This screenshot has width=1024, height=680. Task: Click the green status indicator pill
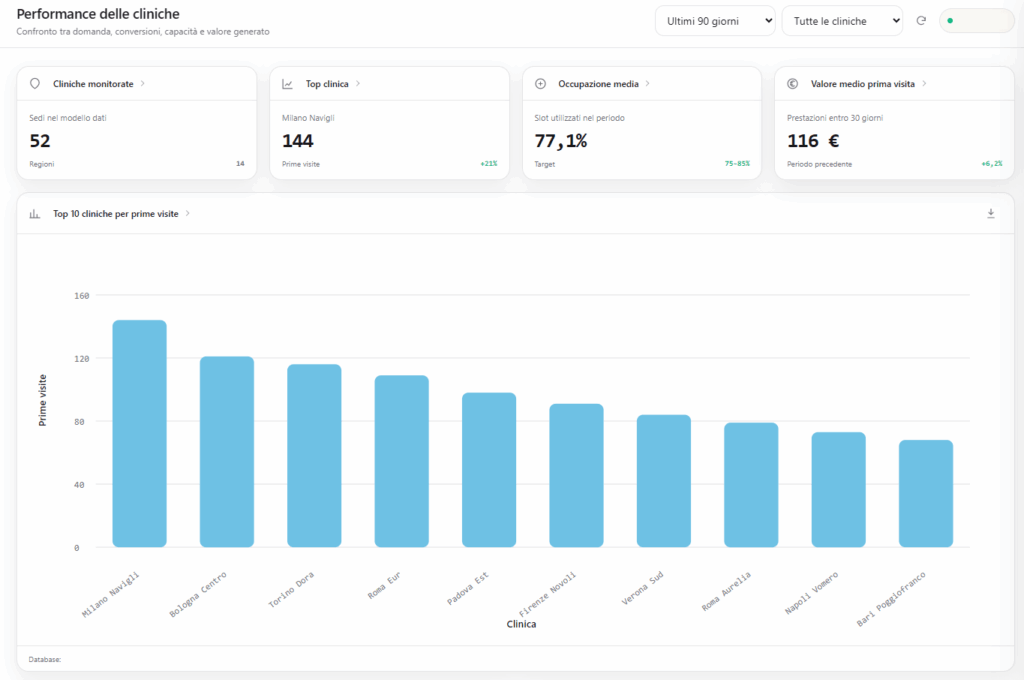pyautogui.click(x=976, y=21)
